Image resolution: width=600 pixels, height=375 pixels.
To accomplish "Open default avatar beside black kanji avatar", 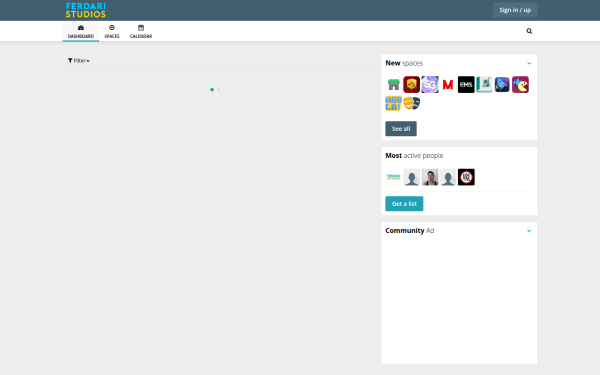I will [x=448, y=177].
